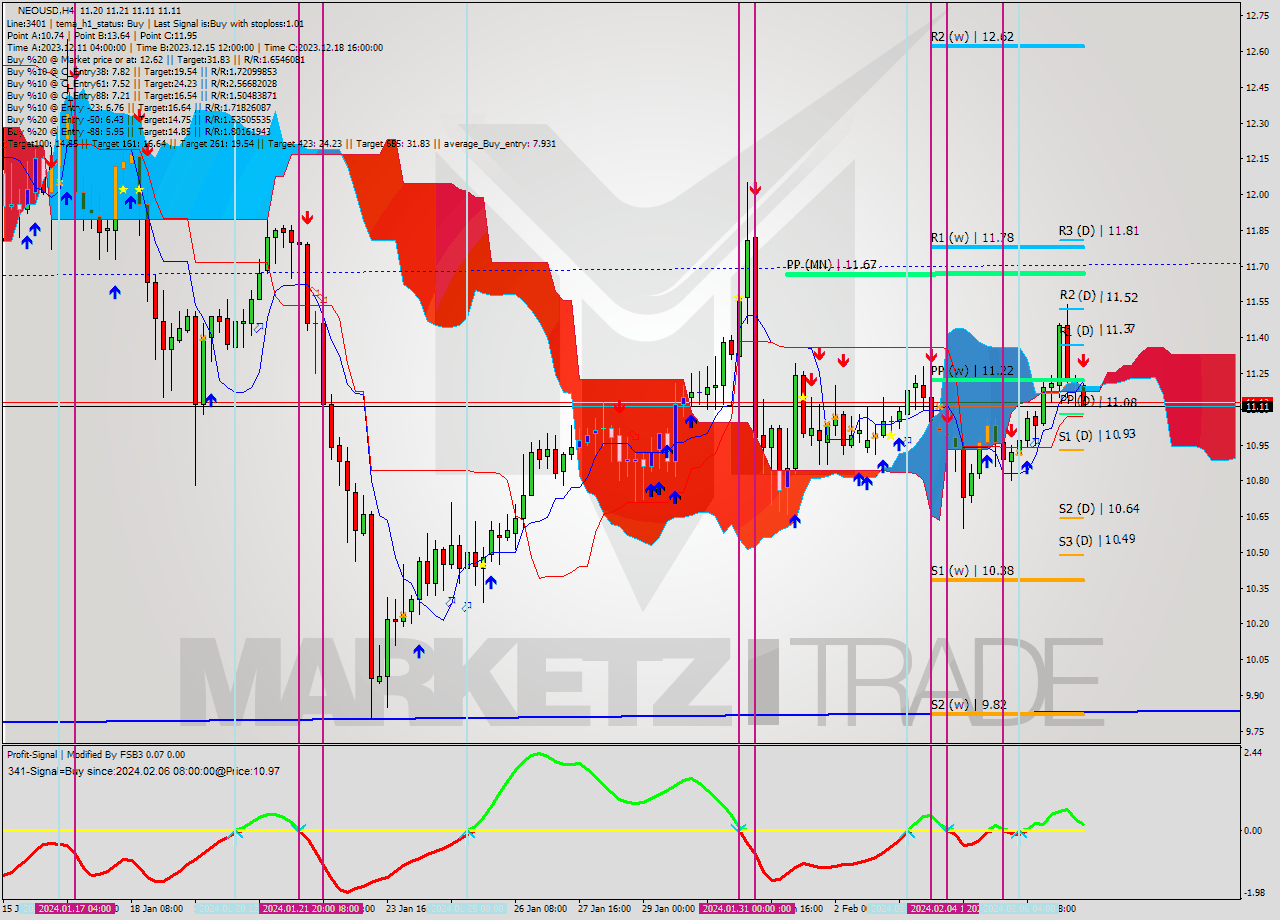Click the 'Point A:10.74 | Point B:13.64' line

pos(101,35)
